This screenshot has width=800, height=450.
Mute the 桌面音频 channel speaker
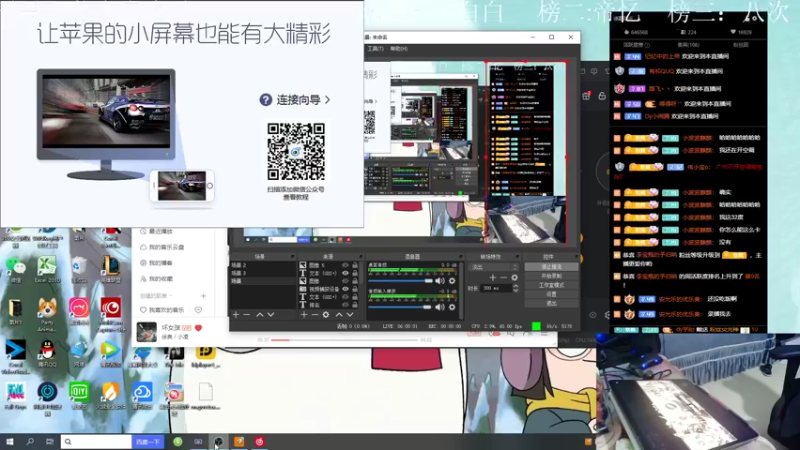coord(440,281)
